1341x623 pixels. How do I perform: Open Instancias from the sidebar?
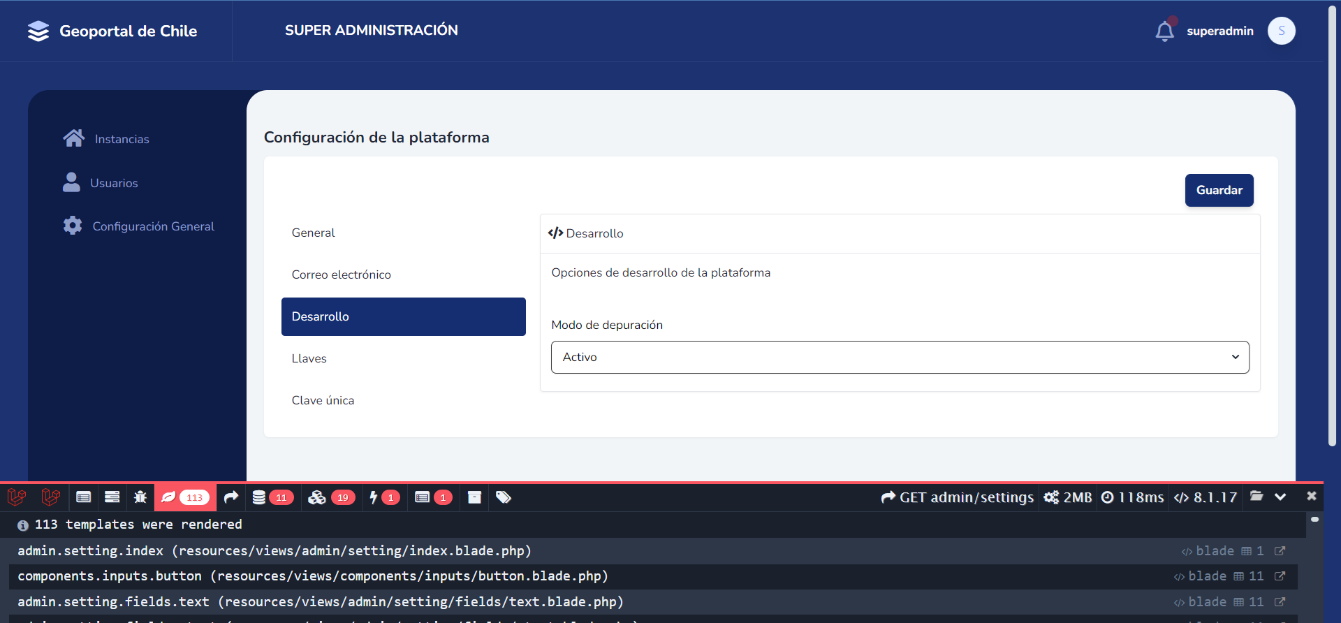[x=121, y=139]
